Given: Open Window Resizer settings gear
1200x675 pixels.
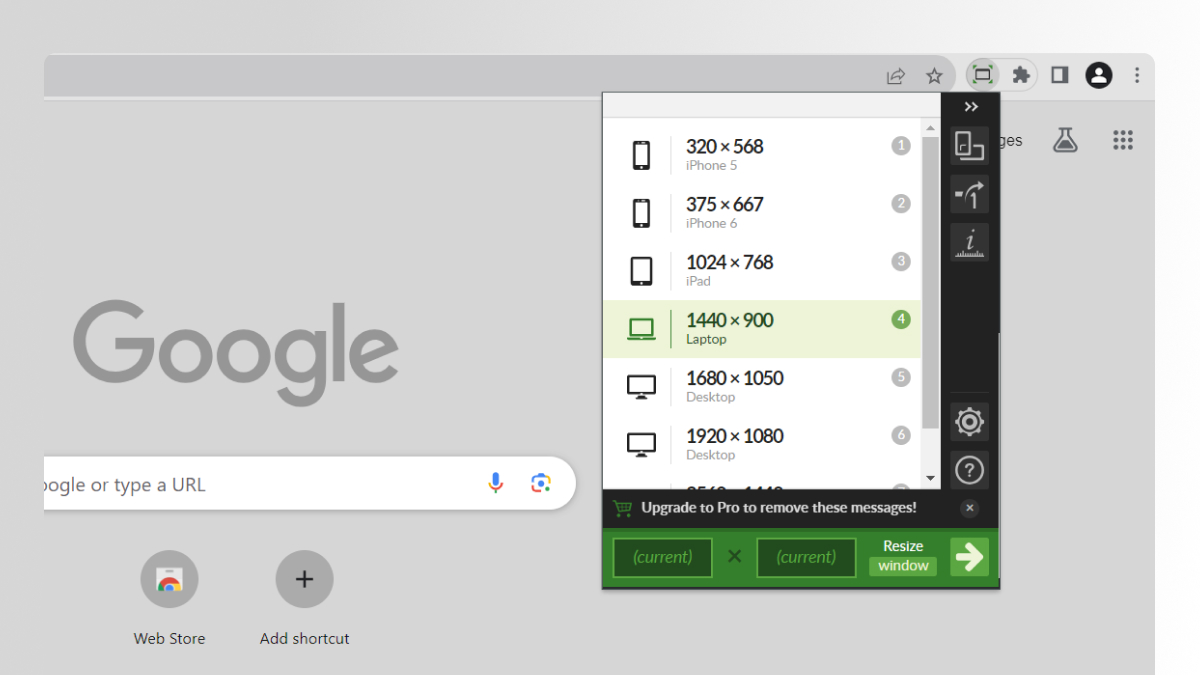Looking at the screenshot, I should pos(970,422).
